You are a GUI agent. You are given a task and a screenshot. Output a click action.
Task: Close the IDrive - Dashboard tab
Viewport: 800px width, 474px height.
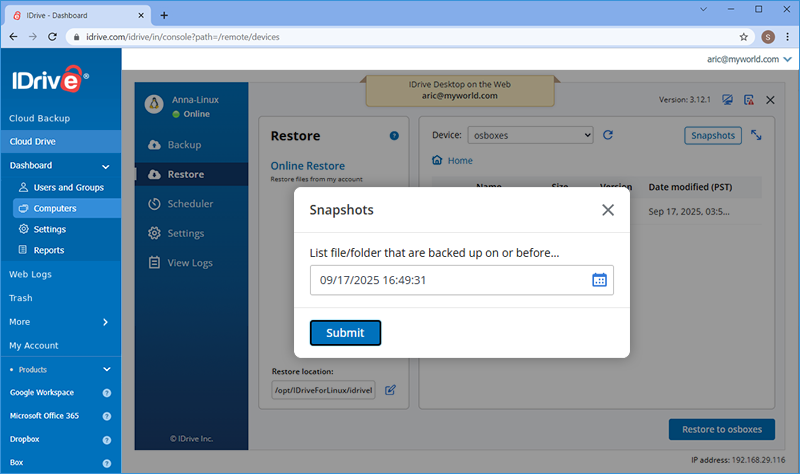pyautogui.click(x=141, y=15)
